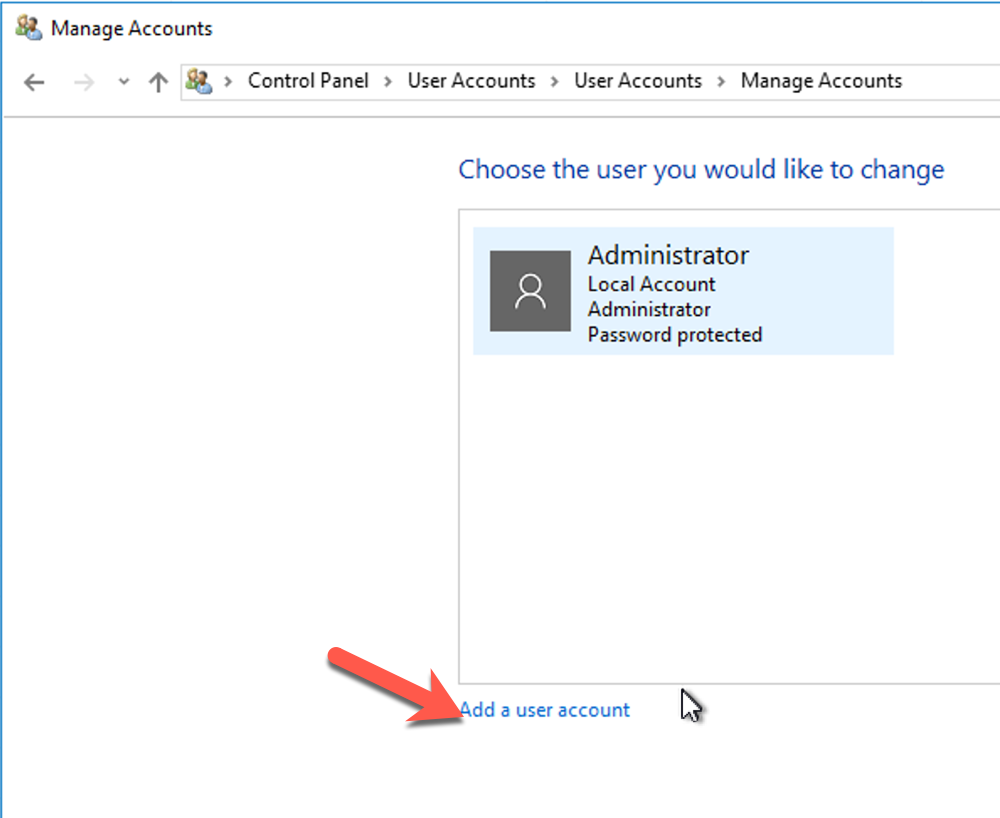Expand the chevron after User Accounts breadcrumb
This screenshot has height=818, width=1000.
click(x=553, y=81)
